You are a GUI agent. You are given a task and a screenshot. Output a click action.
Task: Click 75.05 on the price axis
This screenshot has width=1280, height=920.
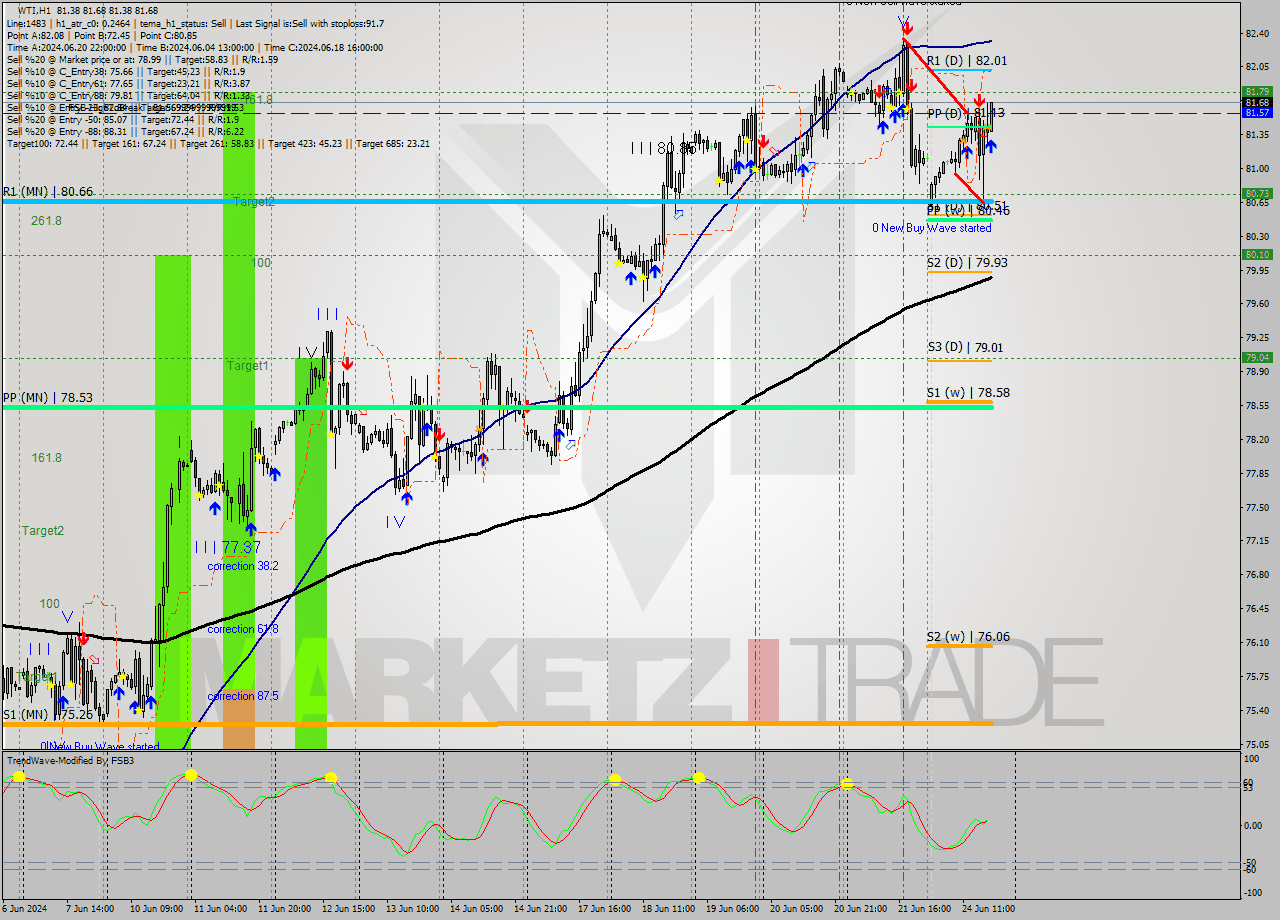pos(1257,745)
